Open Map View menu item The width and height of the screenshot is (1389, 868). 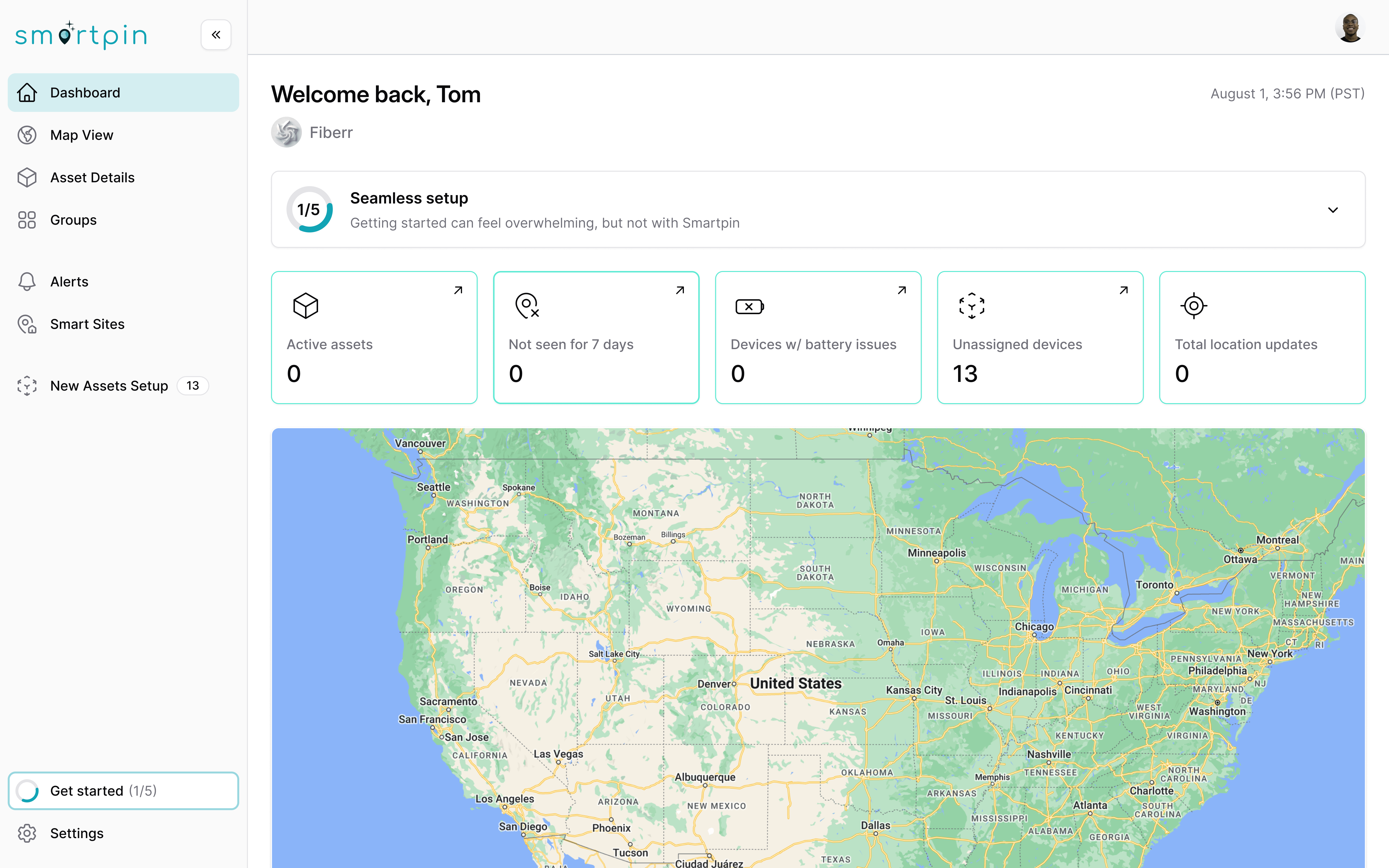pos(123,135)
